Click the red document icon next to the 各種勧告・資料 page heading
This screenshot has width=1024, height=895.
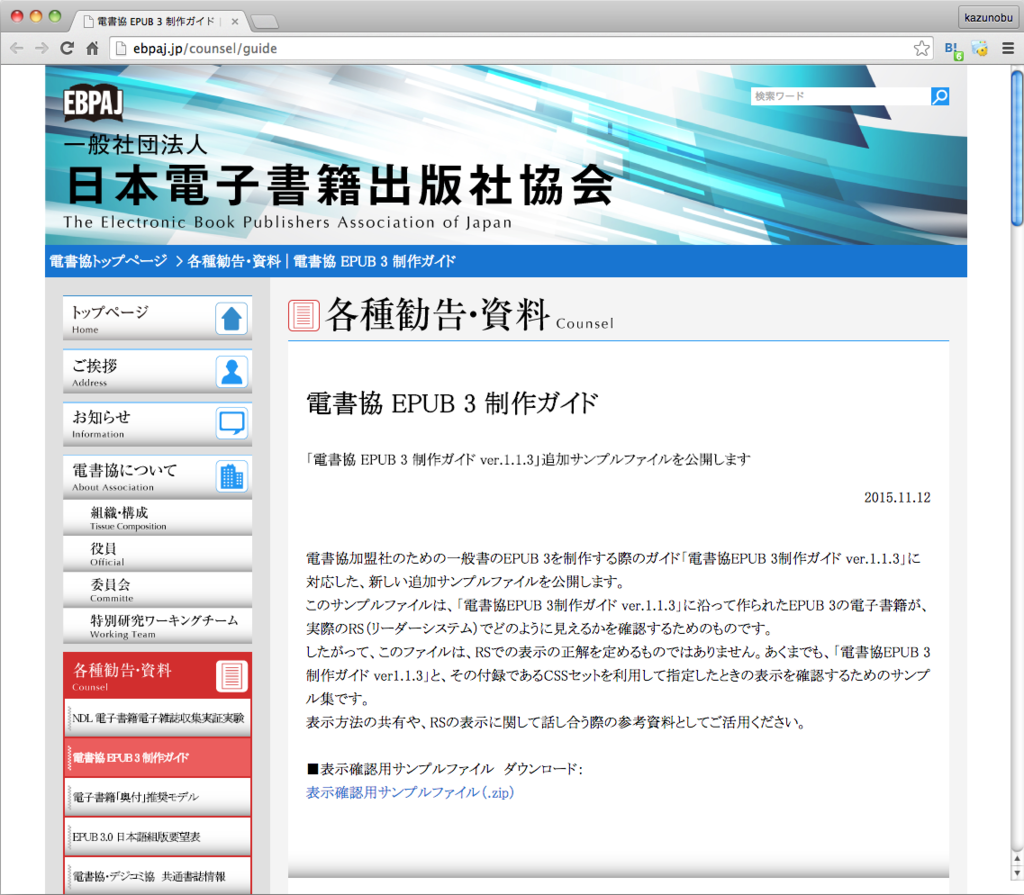(304, 316)
